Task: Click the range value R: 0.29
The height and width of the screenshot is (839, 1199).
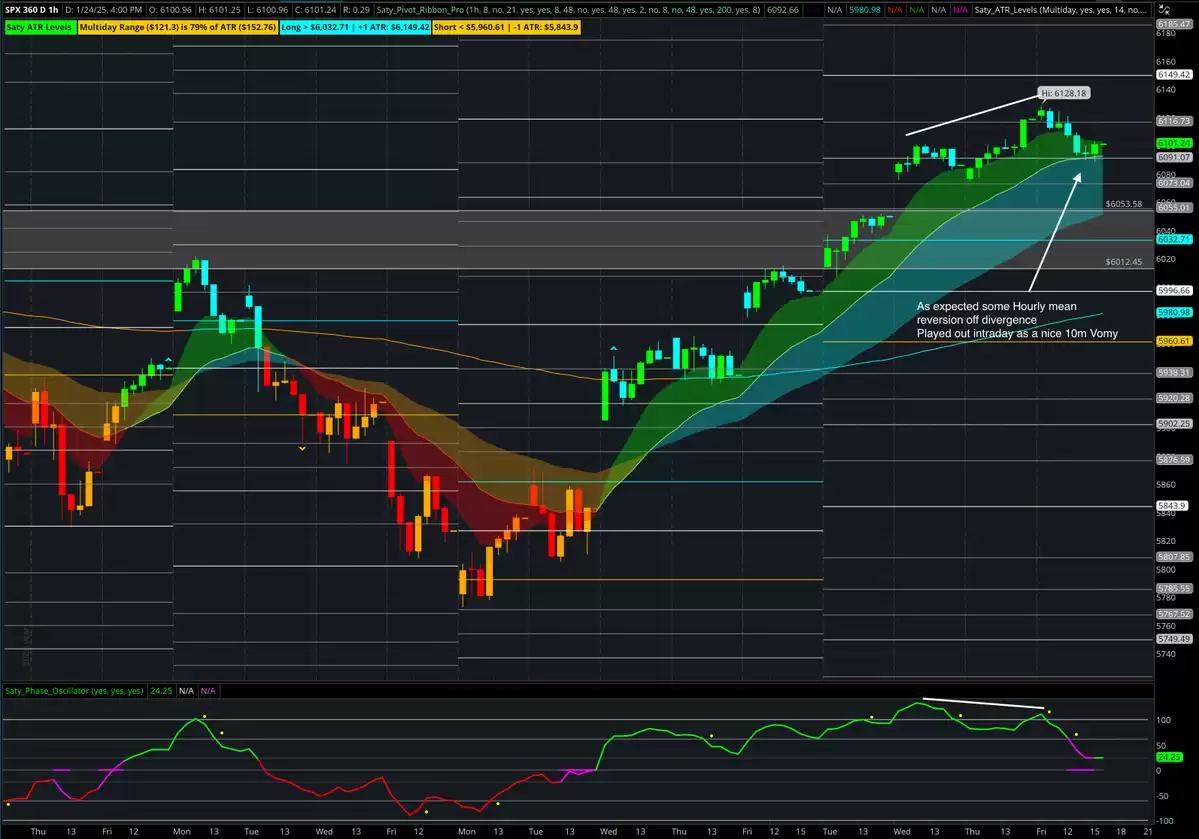Action: (x=356, y=10)
